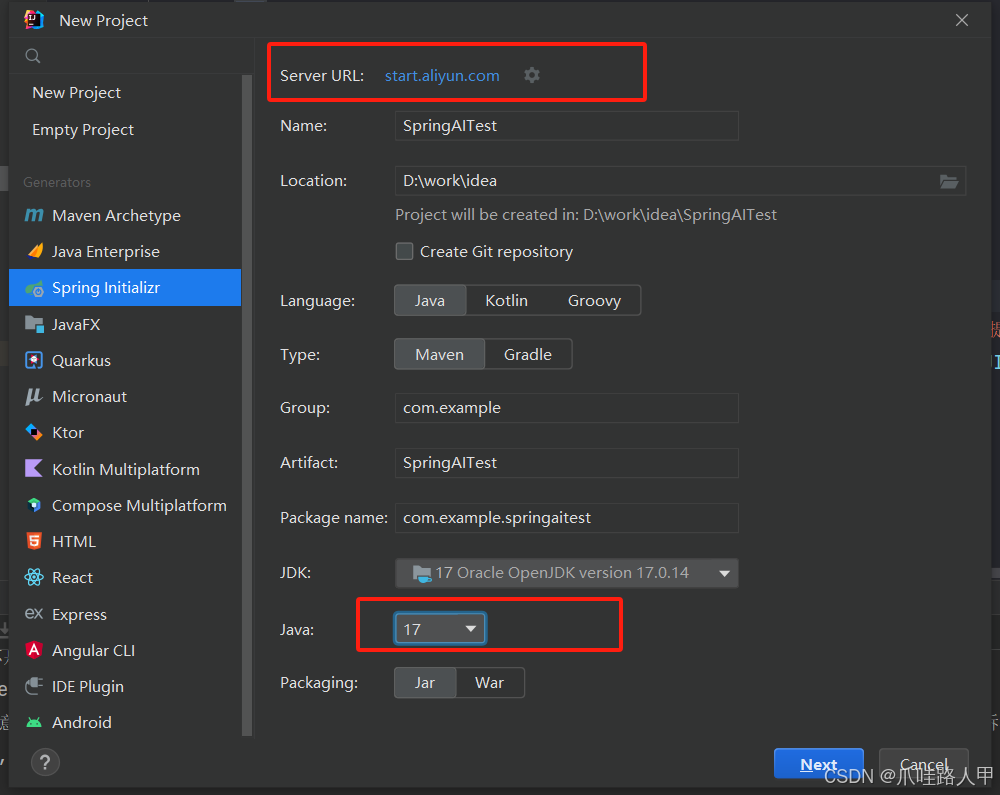Click the generators list scrollbar
The height and width of the screenshot is (795, 1000).
pyautogui.click(x=247, y=405)
